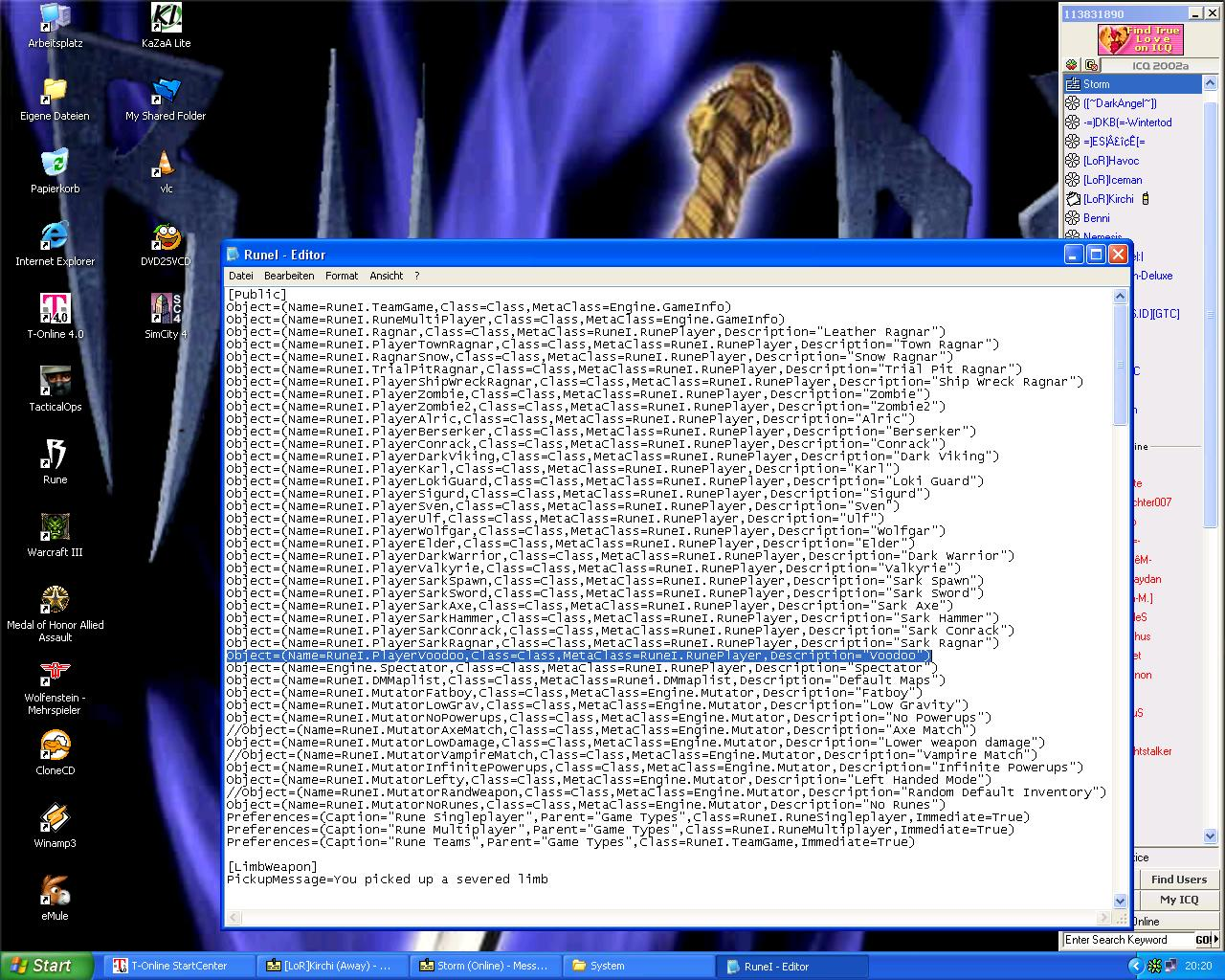Open the Find True Love banner ad
The height and width of the screenshot is (980, 1225).
[x=1139, y=40]
